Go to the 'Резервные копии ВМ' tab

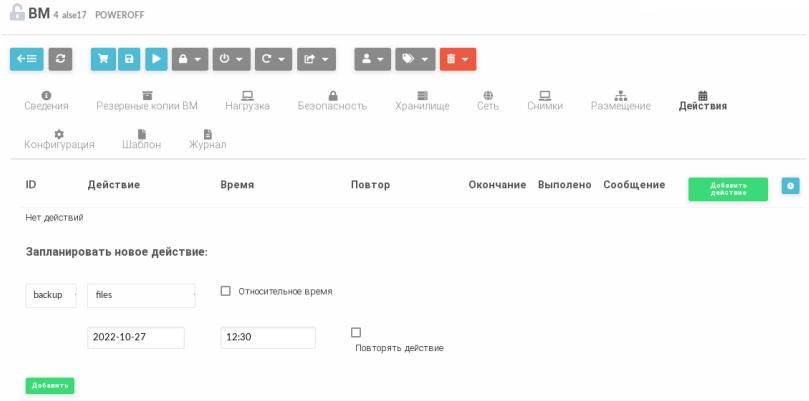[147, 100]
